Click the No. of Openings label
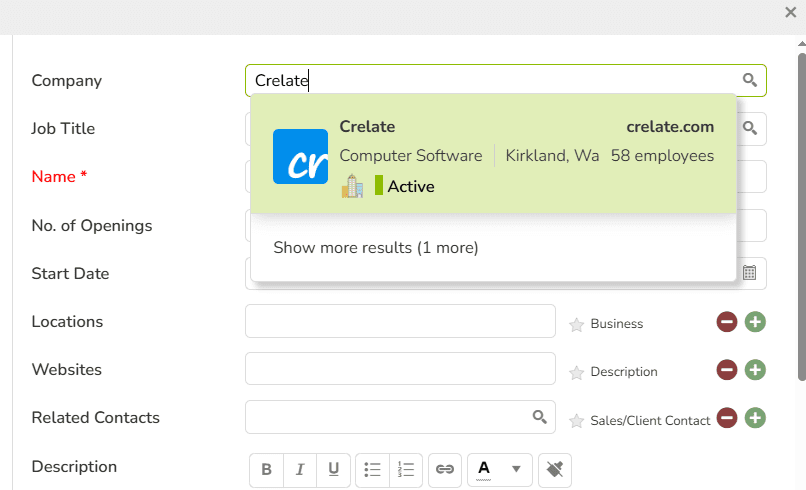The image size is (806, 490). click(91, 226)
